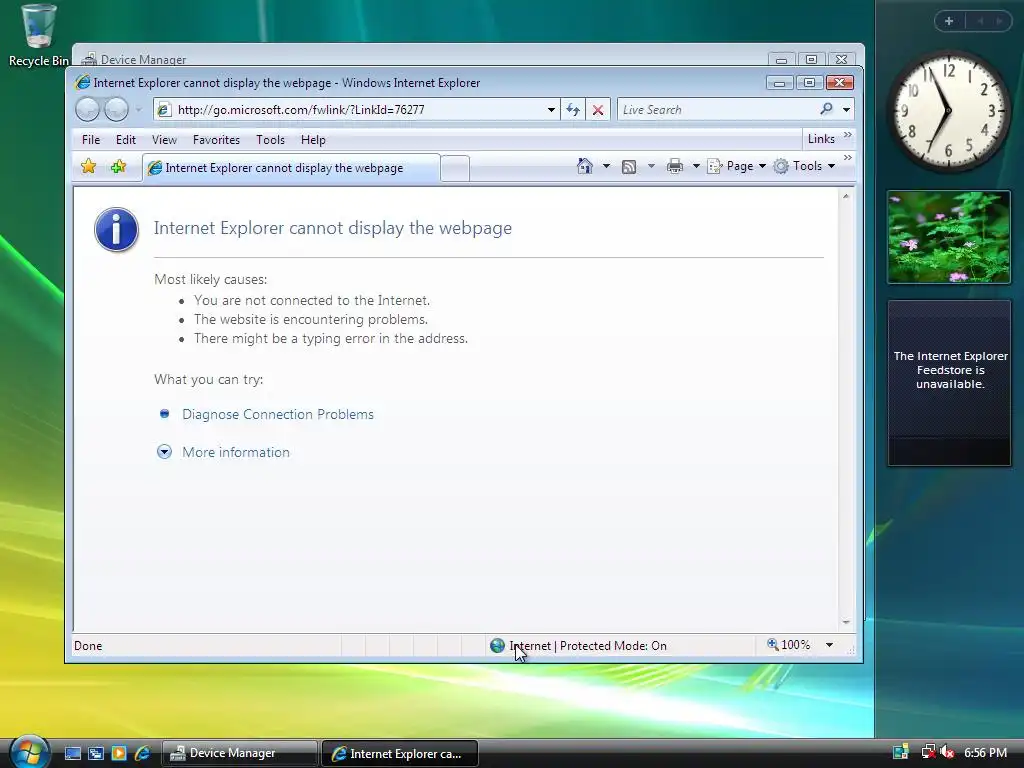
Task: Click the Start orb button
Action: click(x=29, y=752)
